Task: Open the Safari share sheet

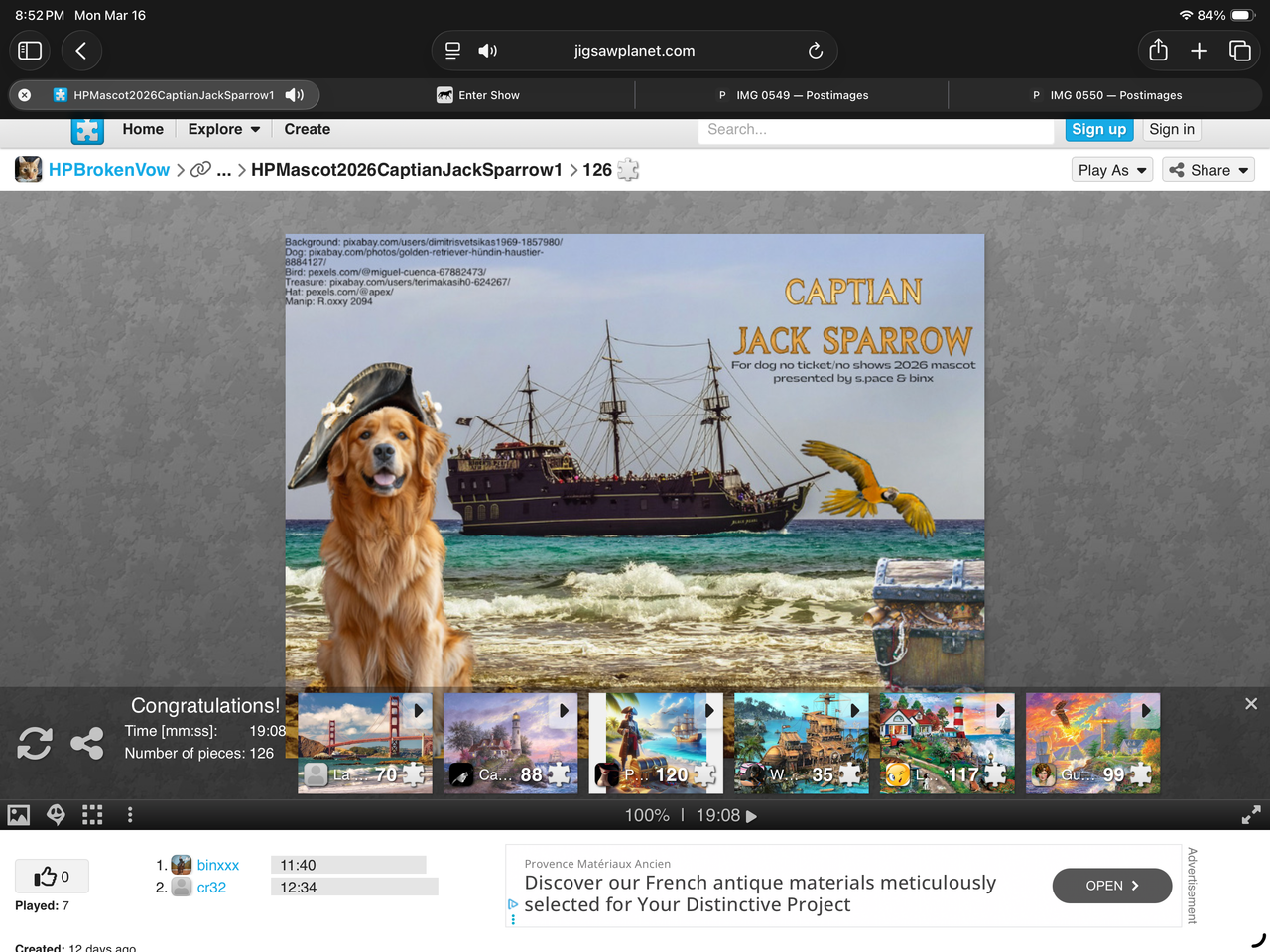Action: 1158,51
